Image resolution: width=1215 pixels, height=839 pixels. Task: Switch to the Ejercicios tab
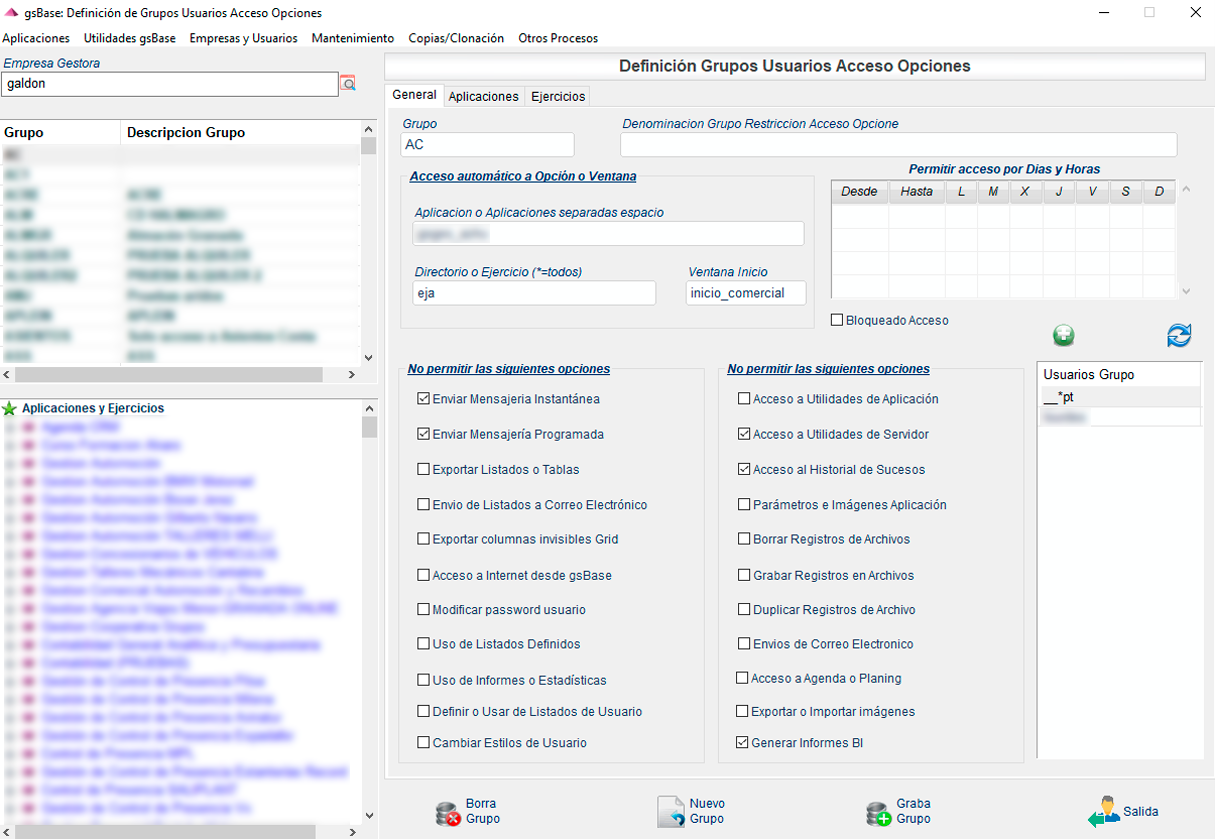557,95
